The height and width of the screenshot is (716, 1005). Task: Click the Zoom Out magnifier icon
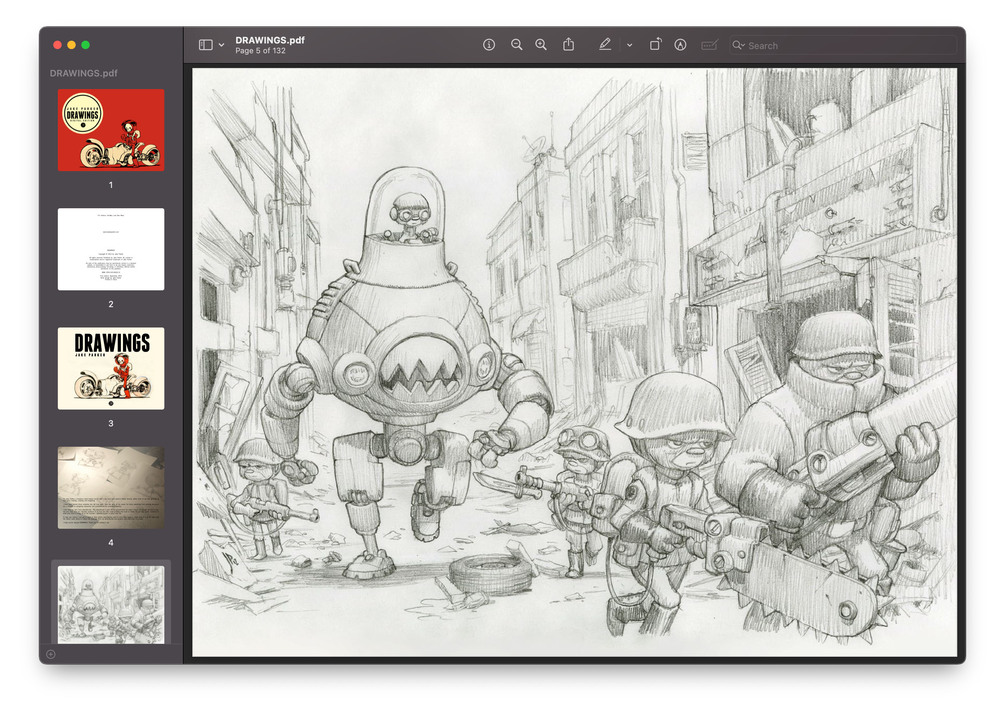[x=517, y=45]
